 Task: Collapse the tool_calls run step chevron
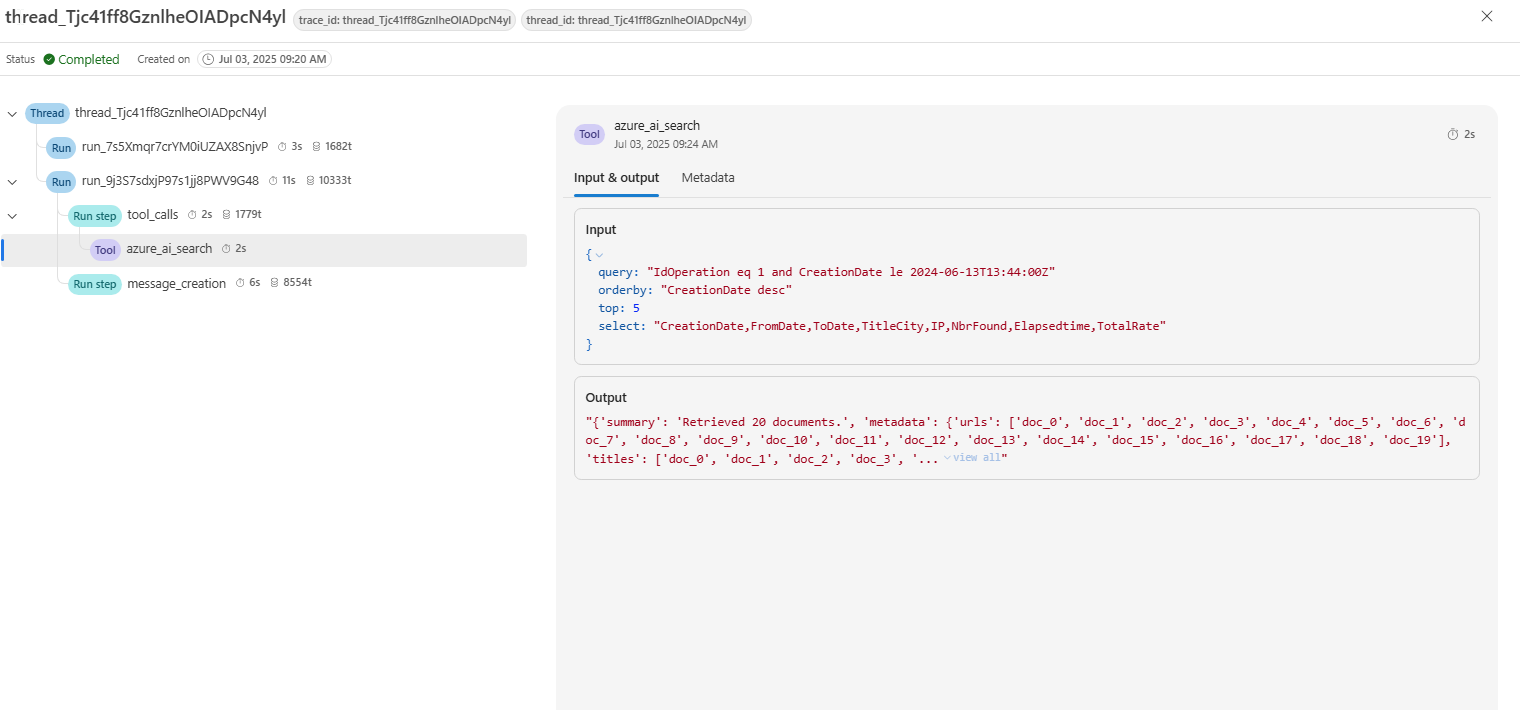pos(12,216)
